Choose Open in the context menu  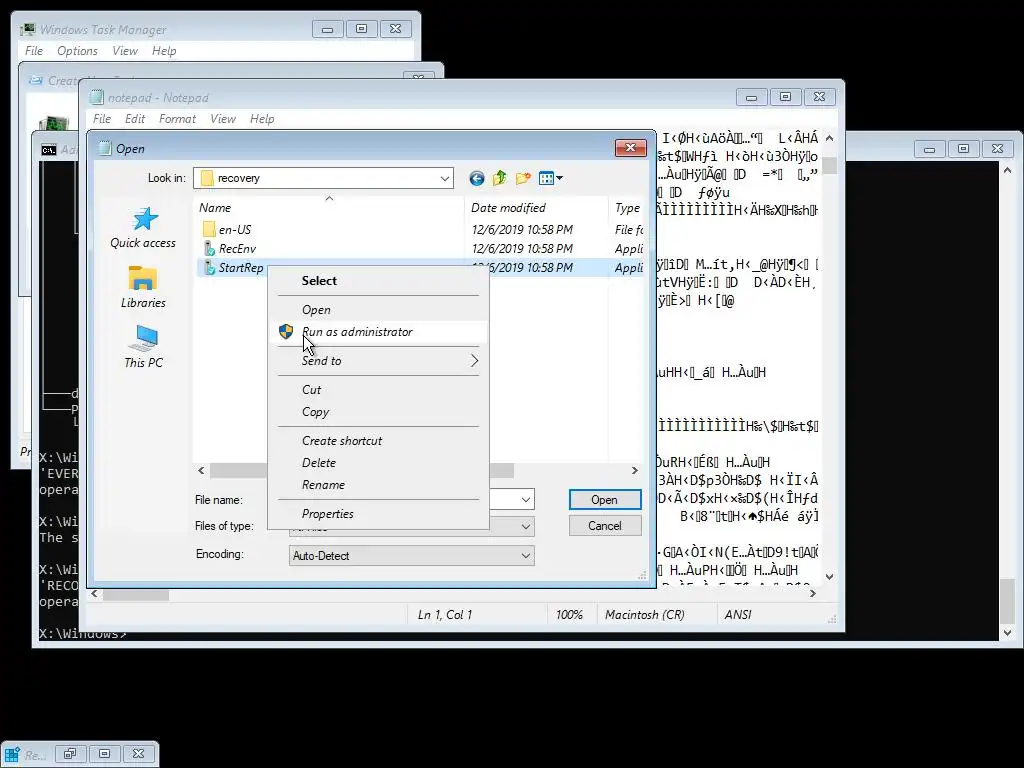[316, 310]
